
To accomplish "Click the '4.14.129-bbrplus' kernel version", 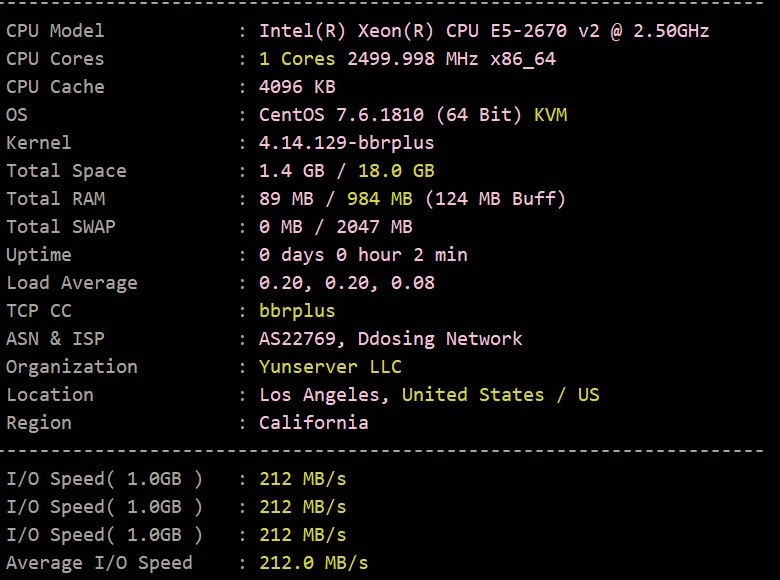I will coord(346,143).
